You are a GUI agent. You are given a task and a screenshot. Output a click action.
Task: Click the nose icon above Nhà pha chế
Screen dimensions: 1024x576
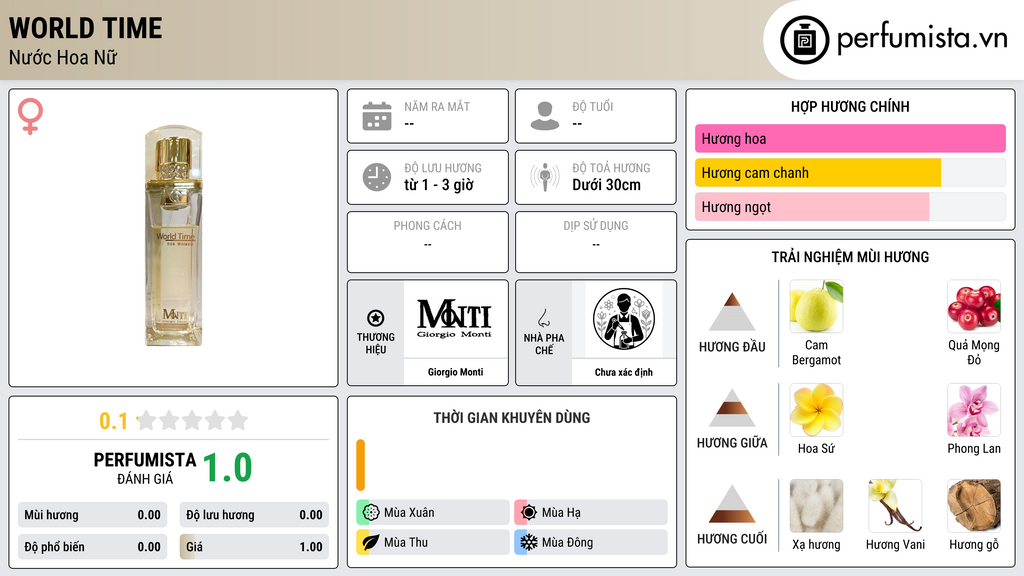click(543, 318)
